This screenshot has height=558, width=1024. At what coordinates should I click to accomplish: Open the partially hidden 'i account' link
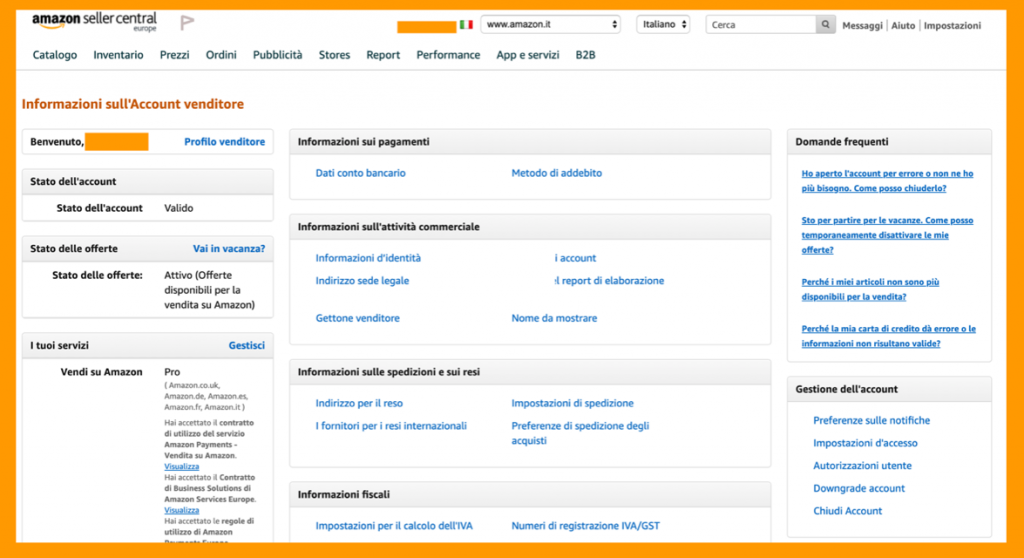[x=575, y=258]
